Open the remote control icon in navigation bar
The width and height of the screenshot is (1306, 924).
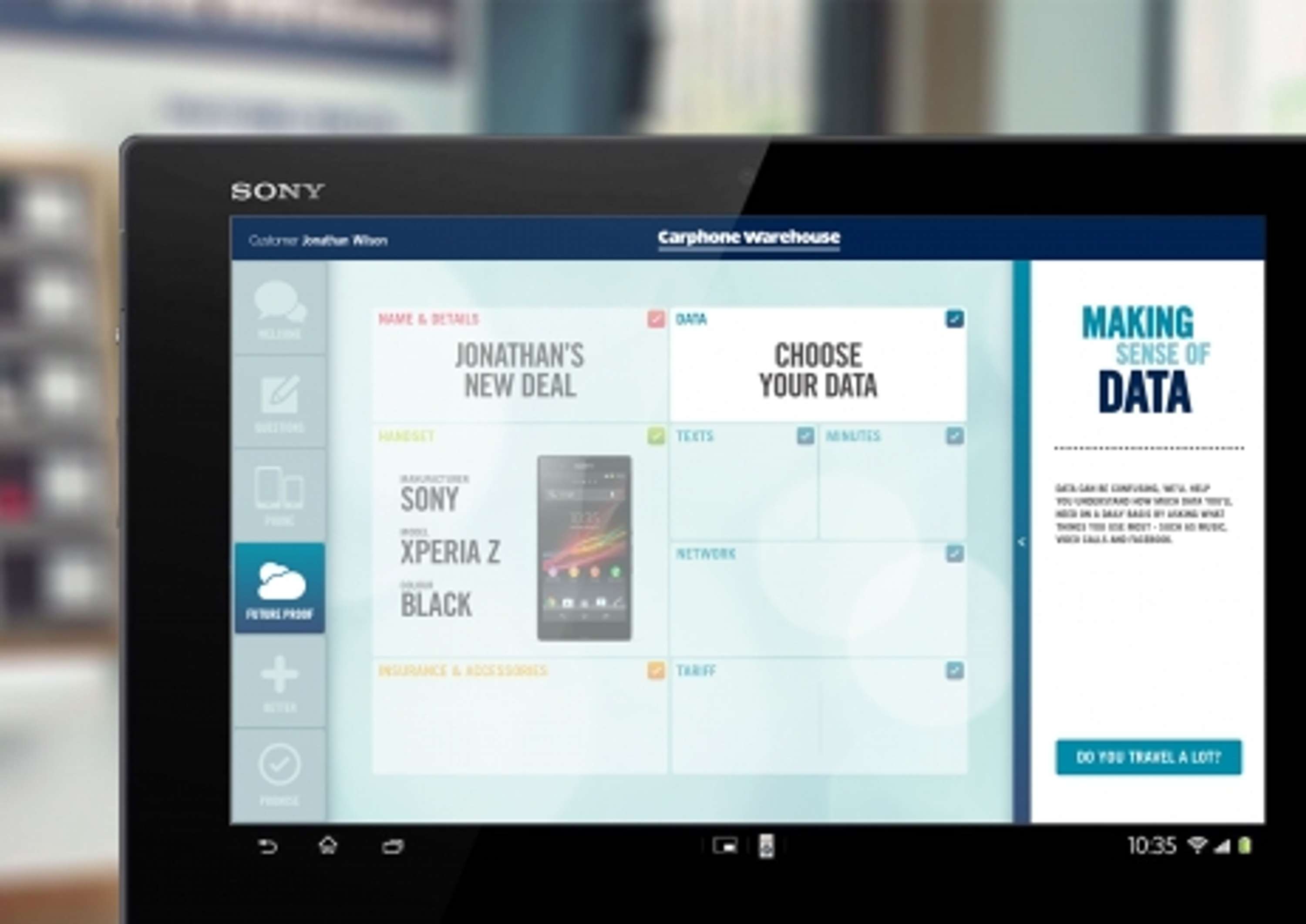click(767, 846)
